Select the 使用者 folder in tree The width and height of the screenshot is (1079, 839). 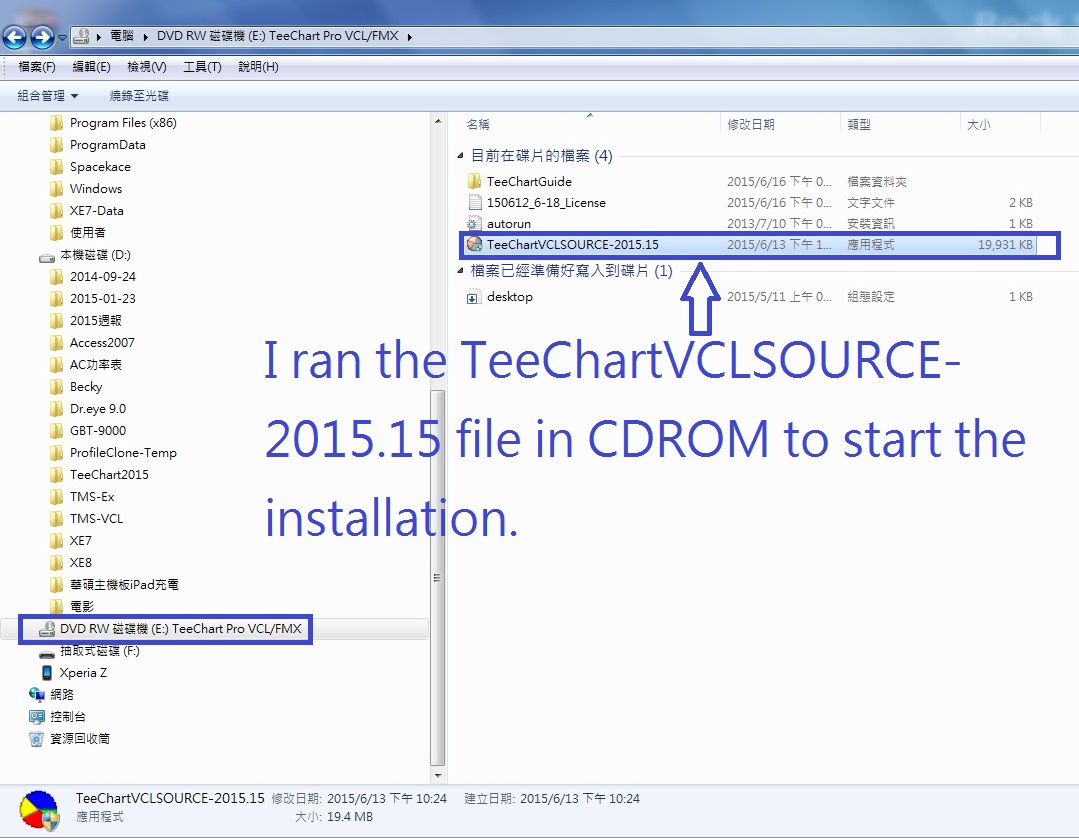(87, 233)
